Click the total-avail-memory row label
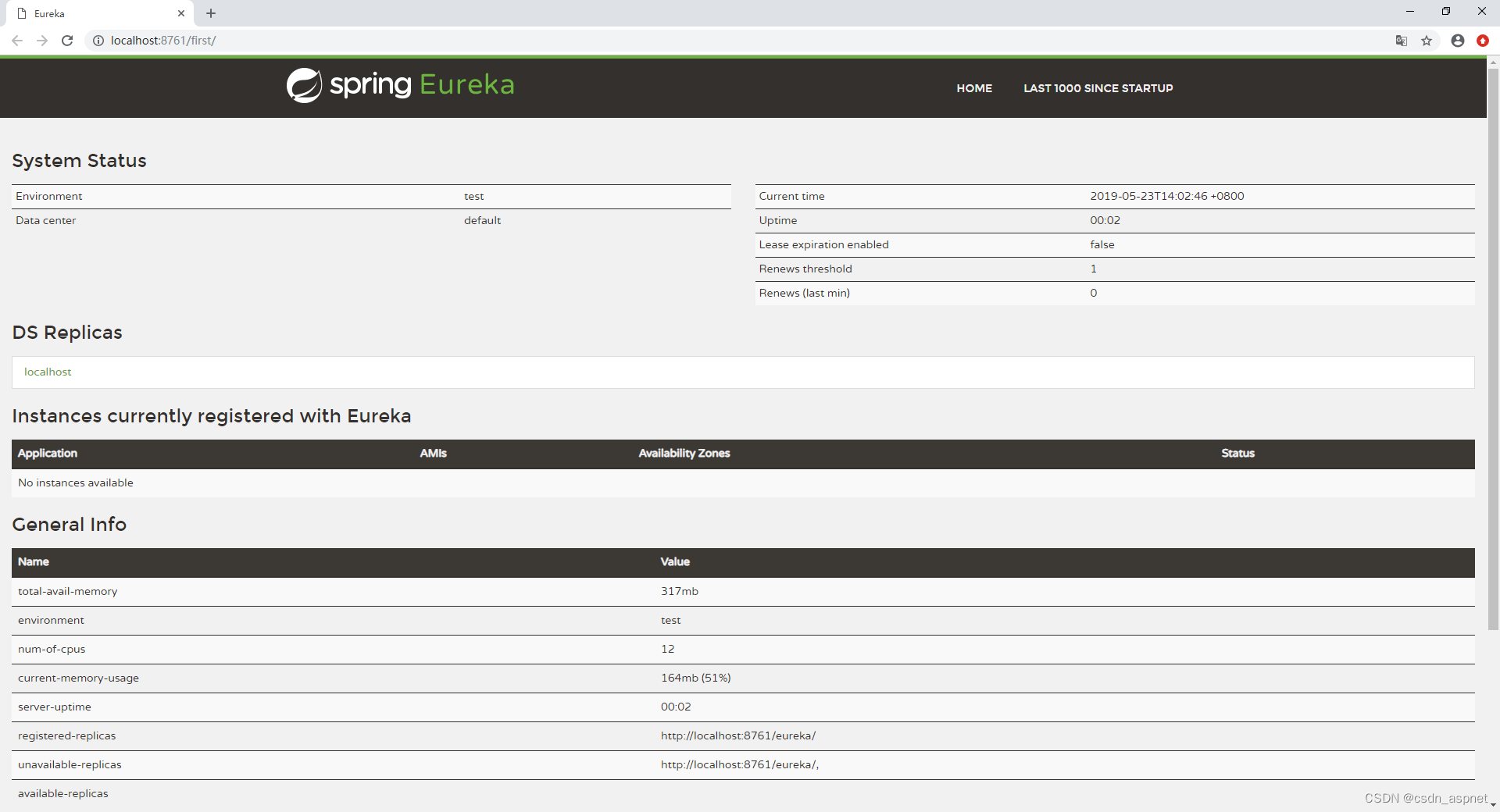Screen dimensions: 1500x812 coord(68,591)
